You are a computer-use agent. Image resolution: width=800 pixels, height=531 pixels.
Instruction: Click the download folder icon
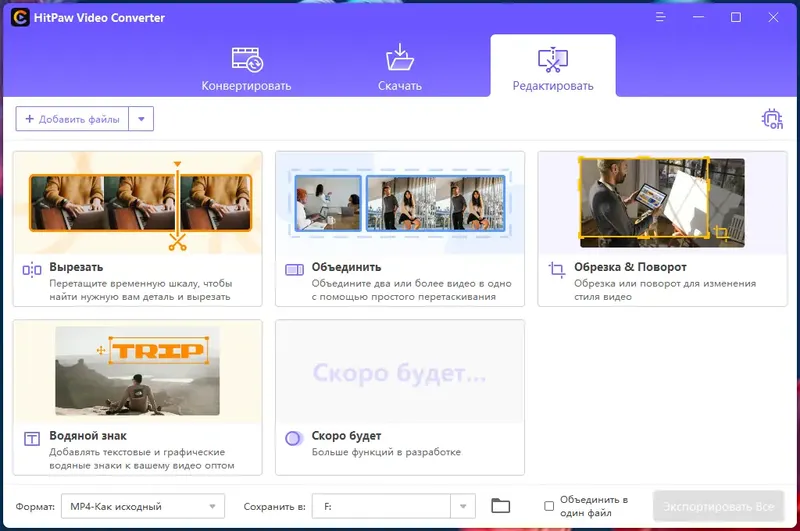point(400,57)
